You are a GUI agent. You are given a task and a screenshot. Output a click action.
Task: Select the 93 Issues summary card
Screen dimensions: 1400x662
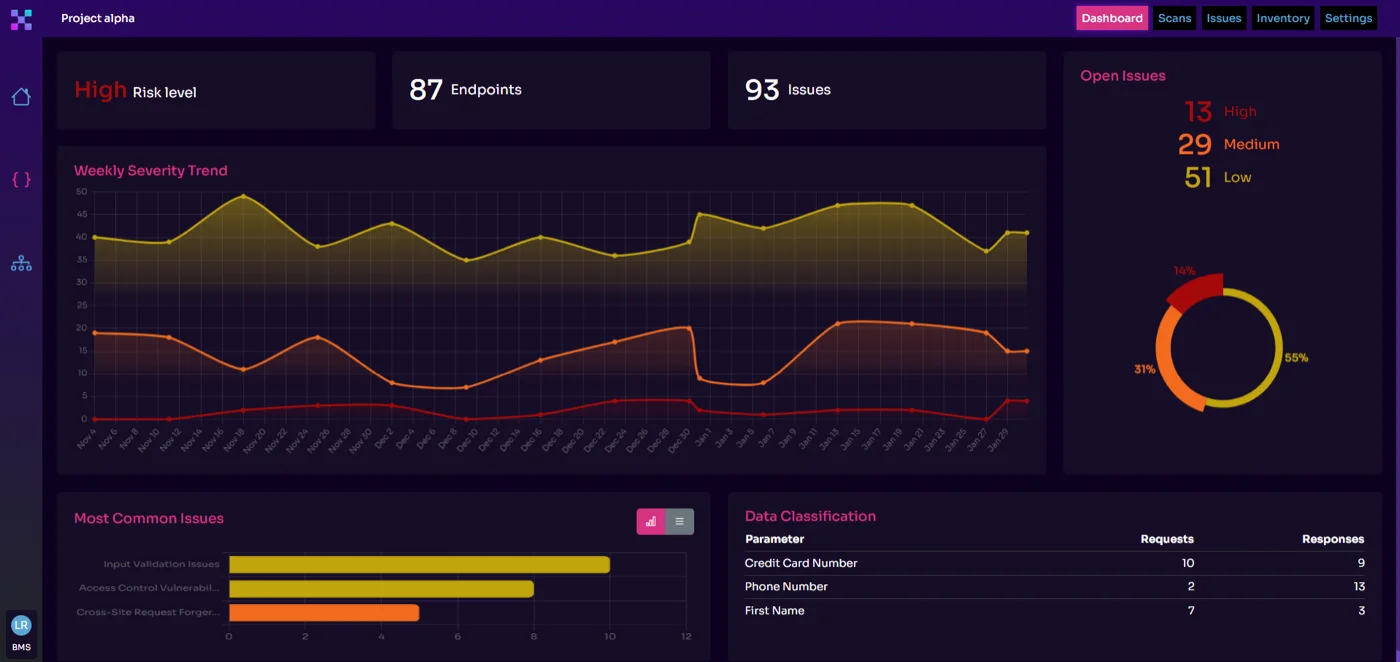coord(886,90)
